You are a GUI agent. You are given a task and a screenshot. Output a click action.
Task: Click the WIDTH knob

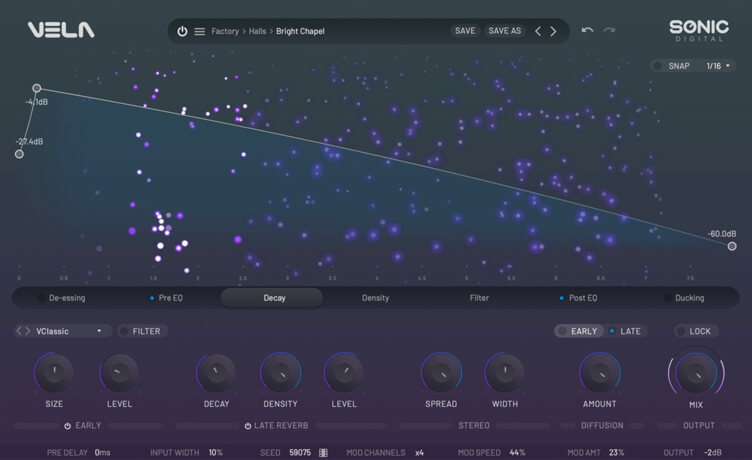click(505, 372)
